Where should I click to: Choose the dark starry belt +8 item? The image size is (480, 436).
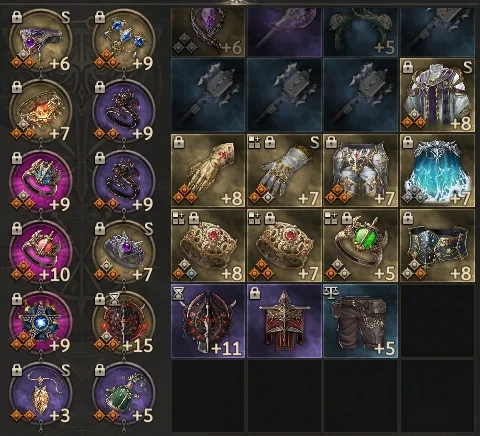click(x=437, y=246)
